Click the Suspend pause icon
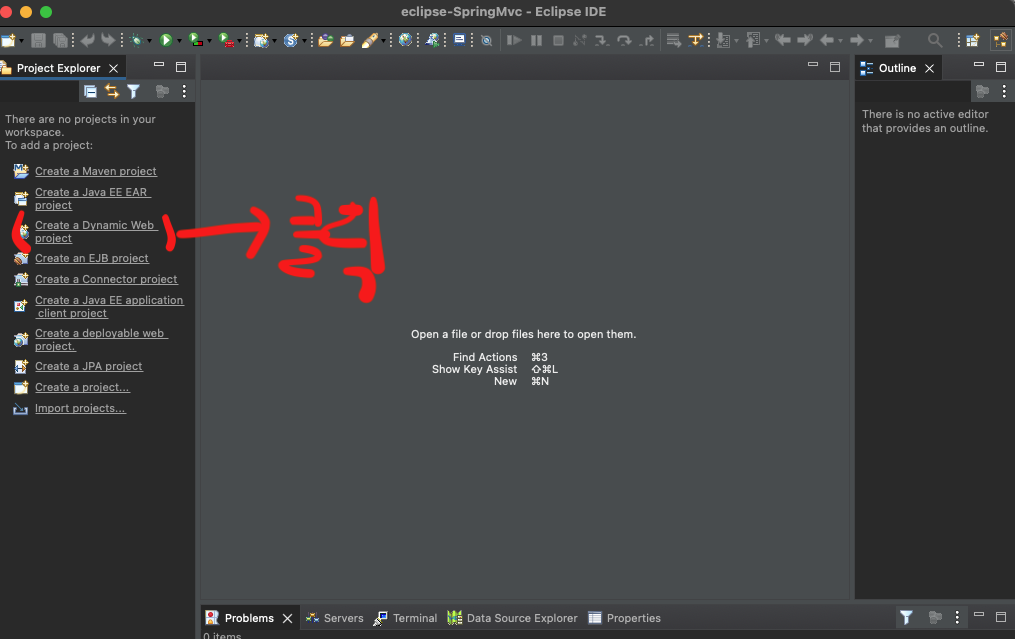This screenshot has height=639, width=1015. [537, 41]
